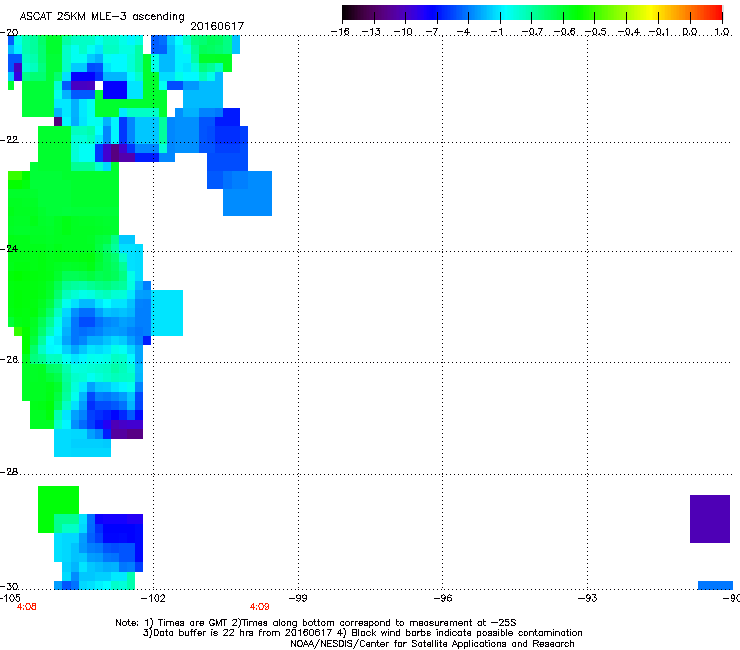Click the red "4:09" time stamp
Viewport: 740px width, 650px height.
click(260, 607)
